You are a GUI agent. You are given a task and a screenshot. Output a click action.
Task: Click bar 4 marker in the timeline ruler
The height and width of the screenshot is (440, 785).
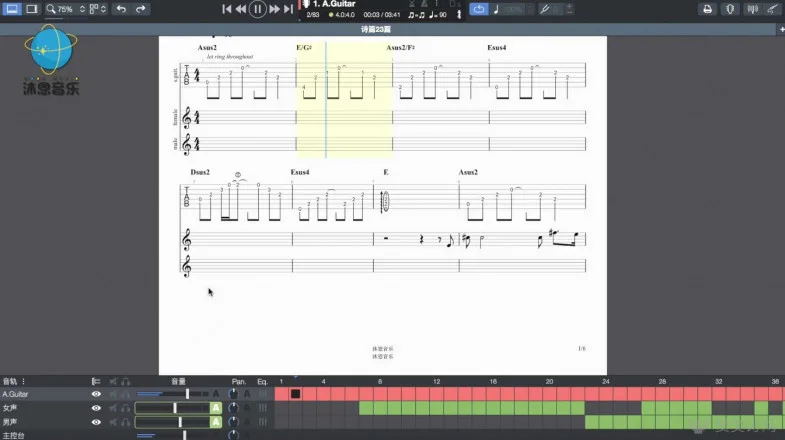coord(323,381)
